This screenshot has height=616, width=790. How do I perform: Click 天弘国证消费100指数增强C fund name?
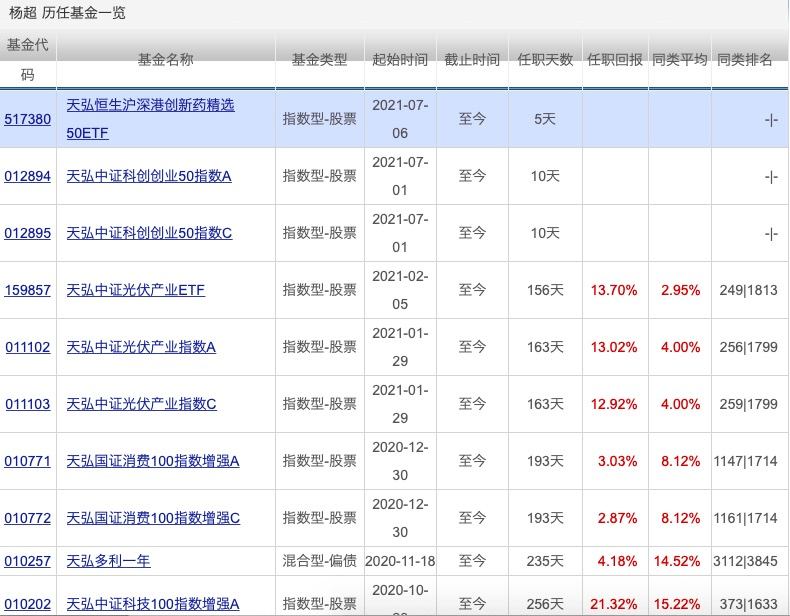click(x=153, y=518)
